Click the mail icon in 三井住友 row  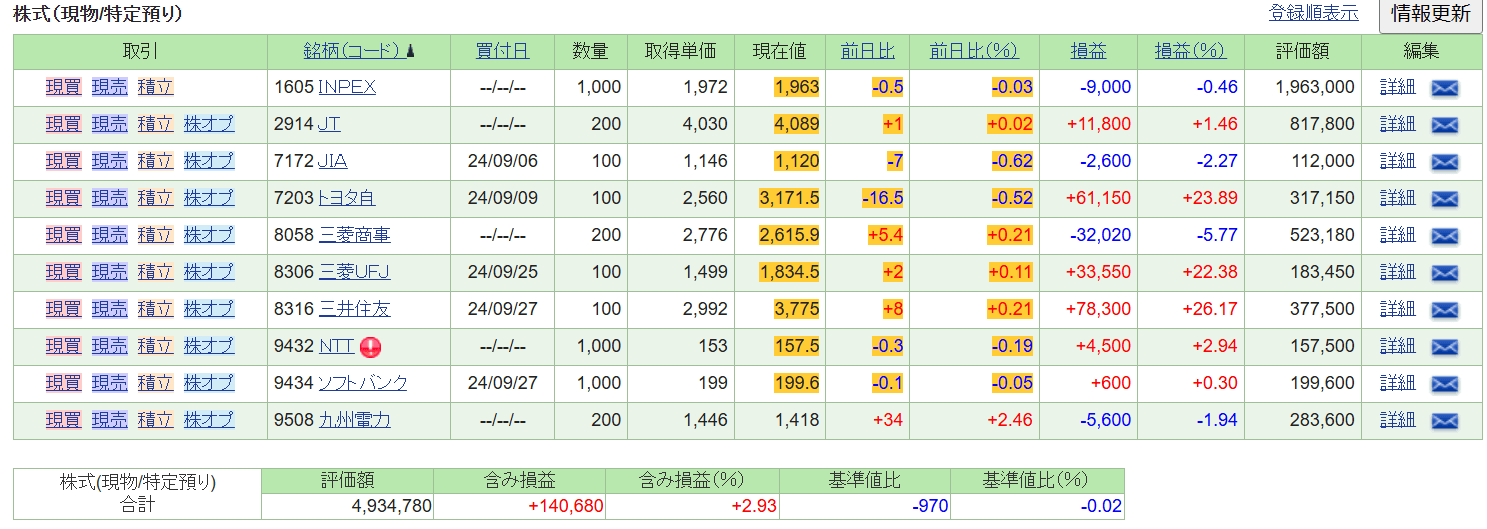[x=1444, y=310]
